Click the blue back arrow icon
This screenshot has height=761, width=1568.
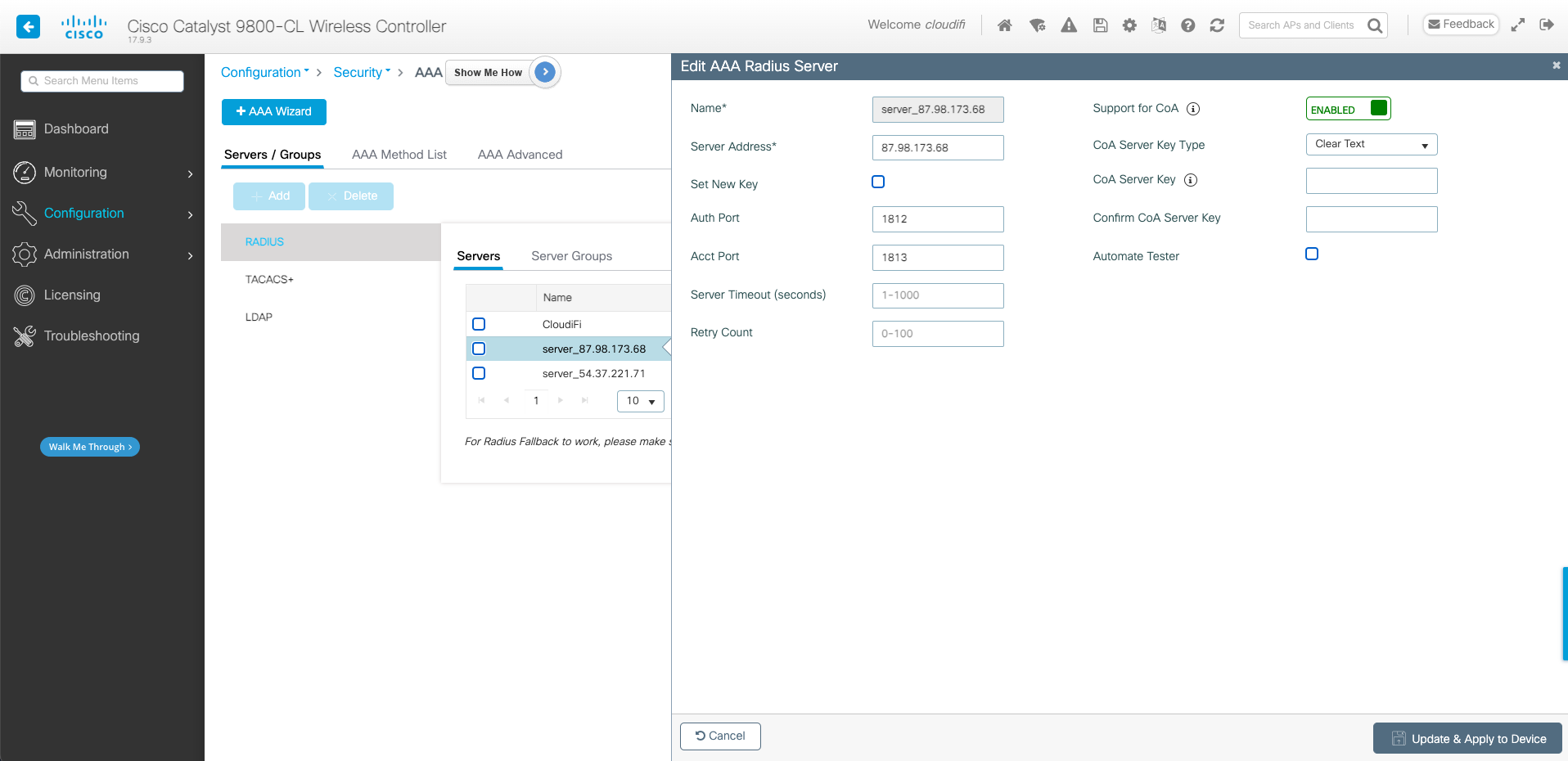(29, 27)
